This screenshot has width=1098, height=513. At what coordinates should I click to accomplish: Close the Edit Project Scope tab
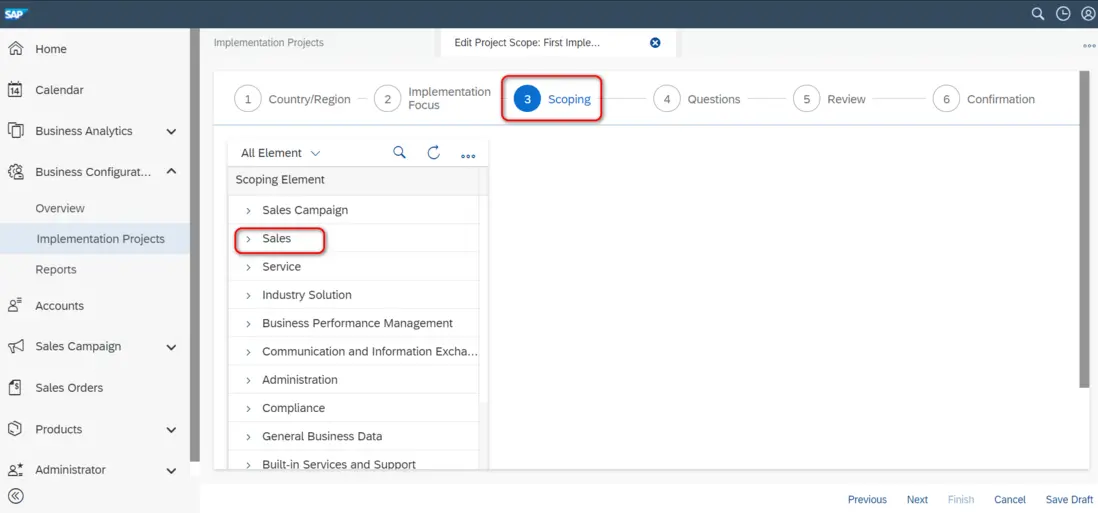point(655,43)
